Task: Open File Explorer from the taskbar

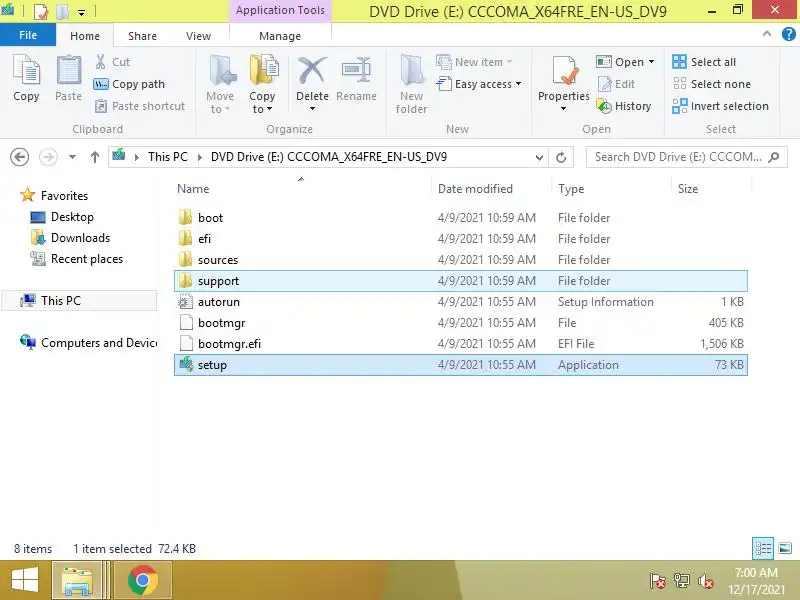Action: [x=78, y=581]
